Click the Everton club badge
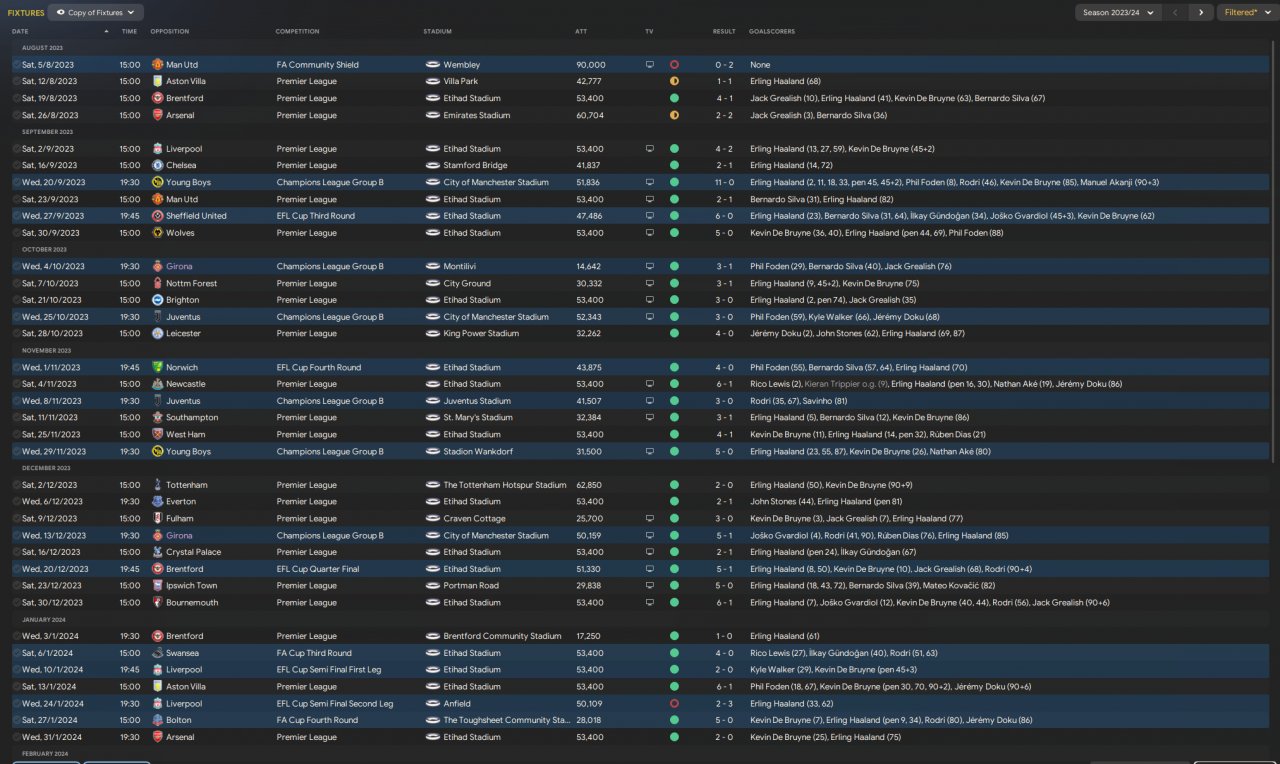This screenshot has width=1280, height=764. (x=157, y=502)
